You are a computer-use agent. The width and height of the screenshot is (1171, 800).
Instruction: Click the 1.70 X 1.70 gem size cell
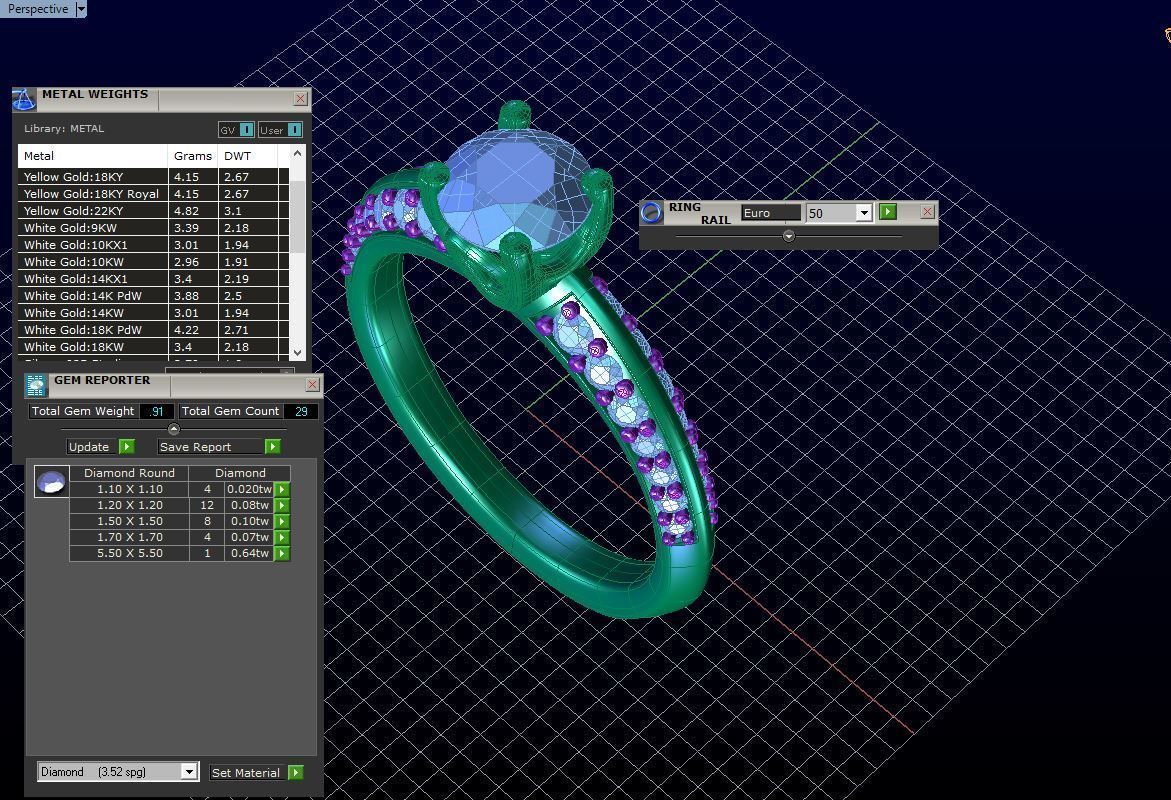(x=130, y=537)
